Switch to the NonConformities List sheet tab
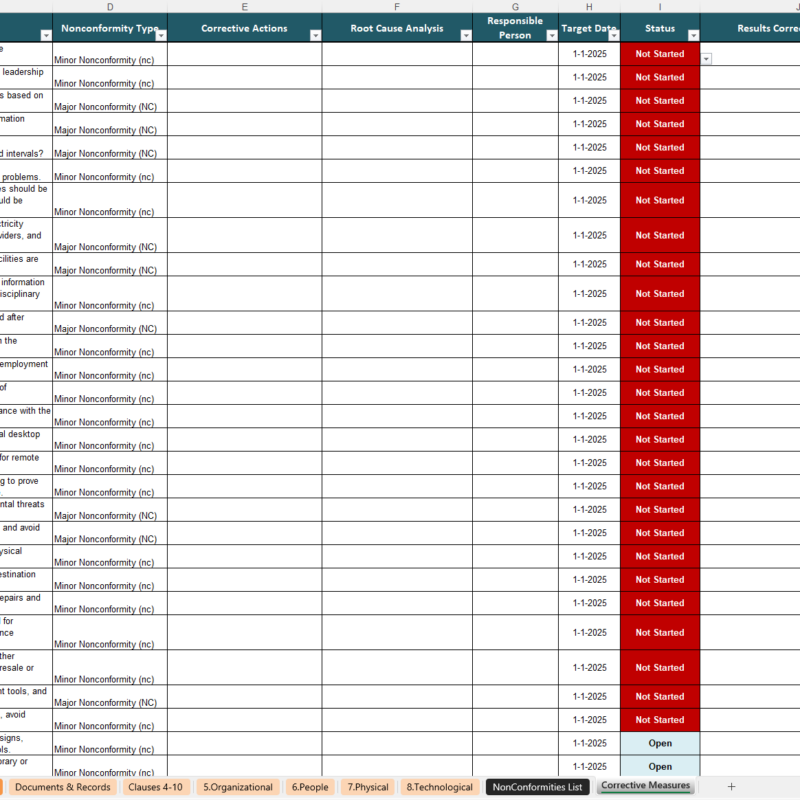800x800 pixels. pyautogui.click(x=537, y=787)
